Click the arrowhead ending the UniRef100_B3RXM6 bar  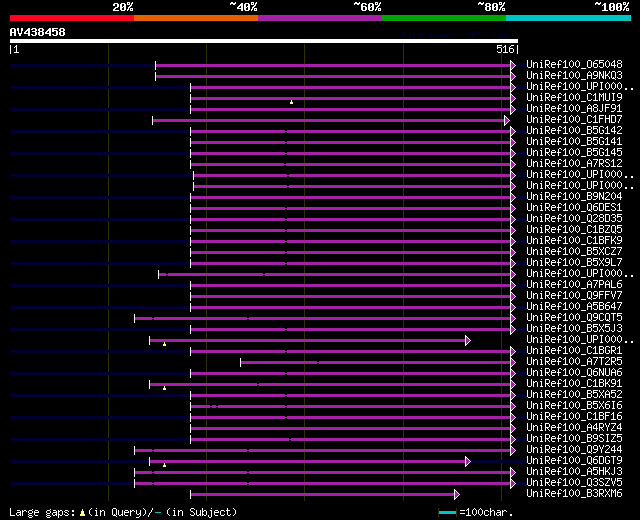point(457,495)
